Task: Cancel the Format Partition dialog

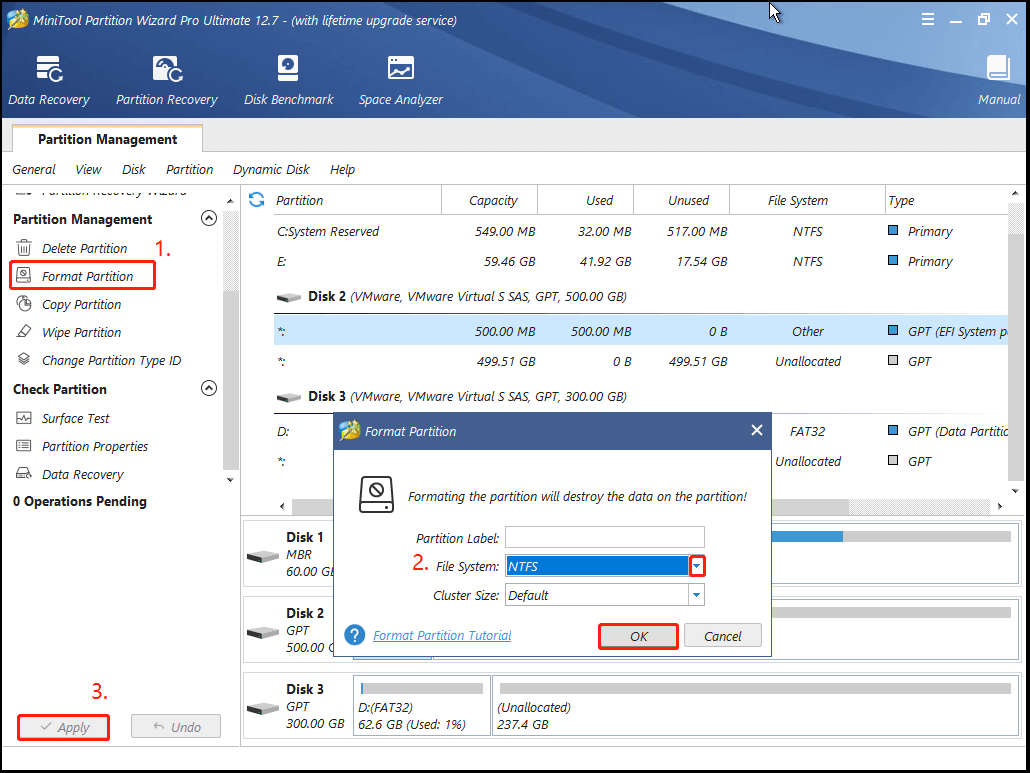Action: point(723,636)
